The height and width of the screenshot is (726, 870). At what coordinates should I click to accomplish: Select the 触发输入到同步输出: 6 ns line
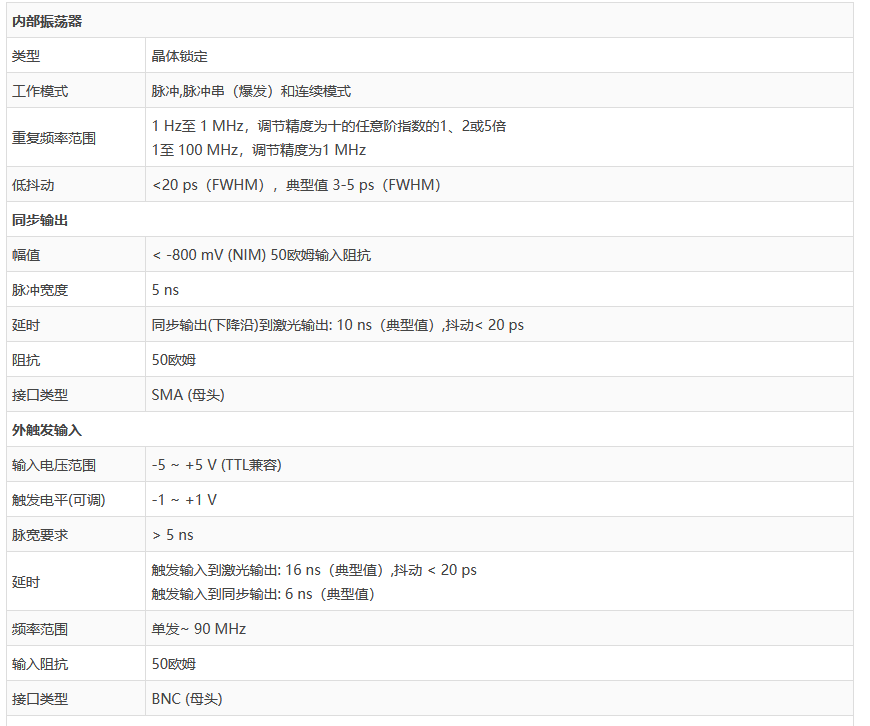[263, 594]
